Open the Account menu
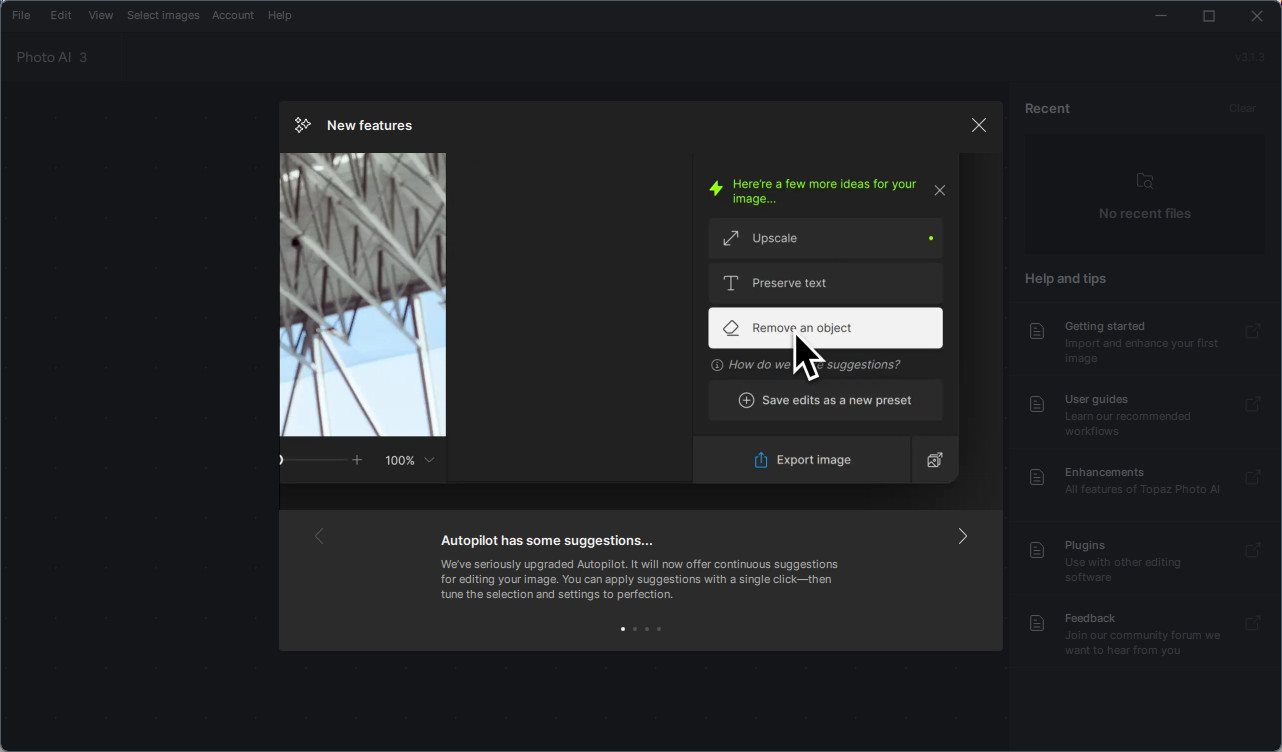 [x=233, y=15]
